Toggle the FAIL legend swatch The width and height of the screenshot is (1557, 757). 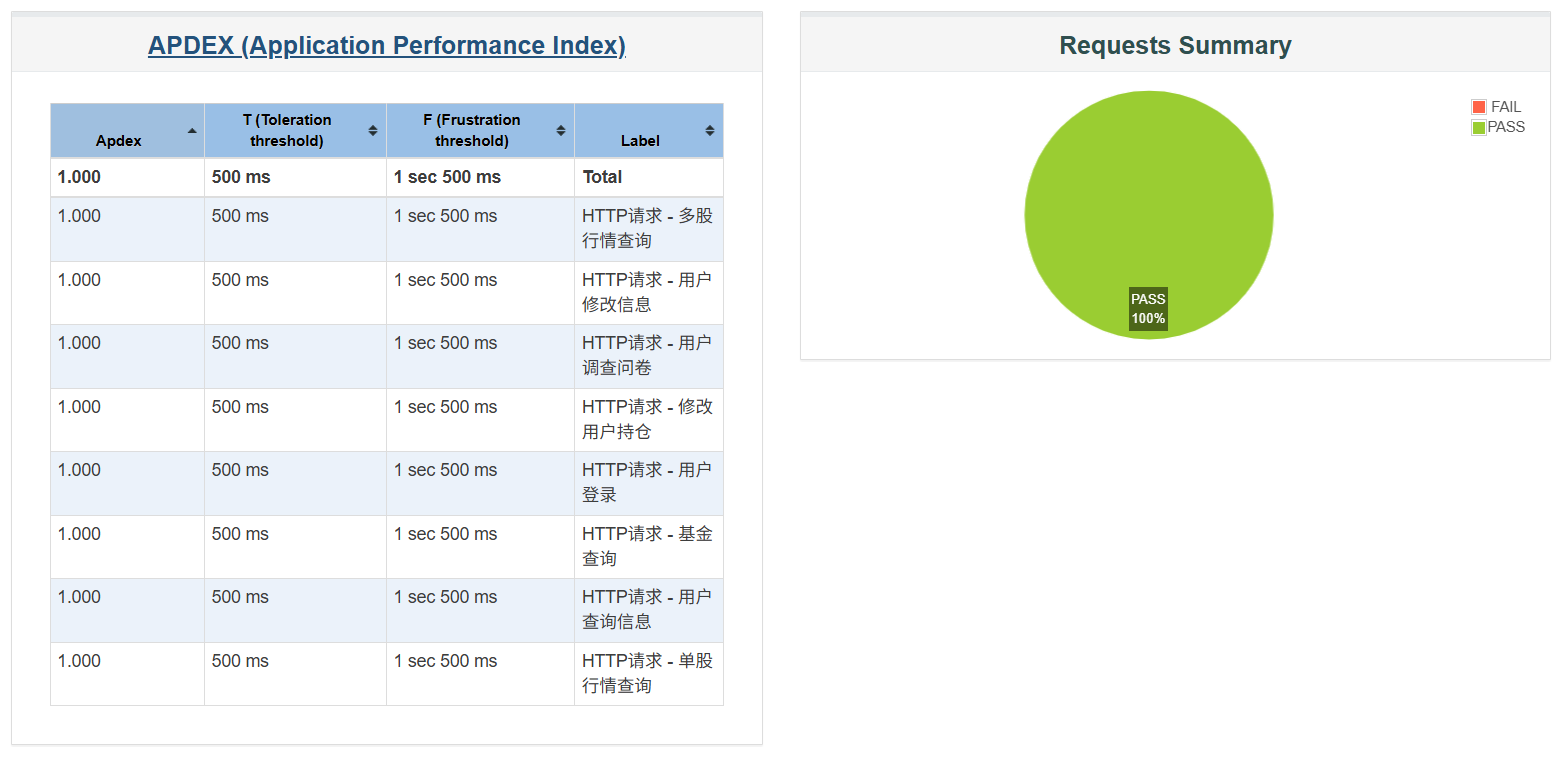point(1479,107)
